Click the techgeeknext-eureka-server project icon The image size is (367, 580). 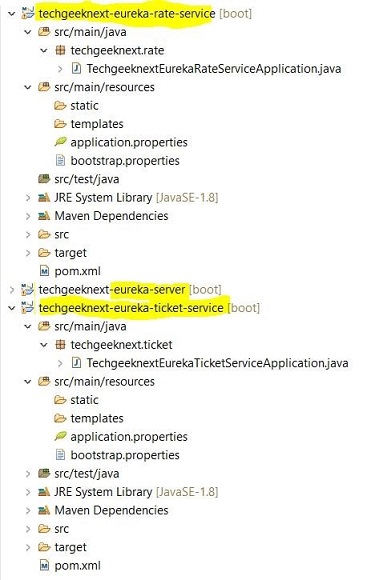click(27, 289)
